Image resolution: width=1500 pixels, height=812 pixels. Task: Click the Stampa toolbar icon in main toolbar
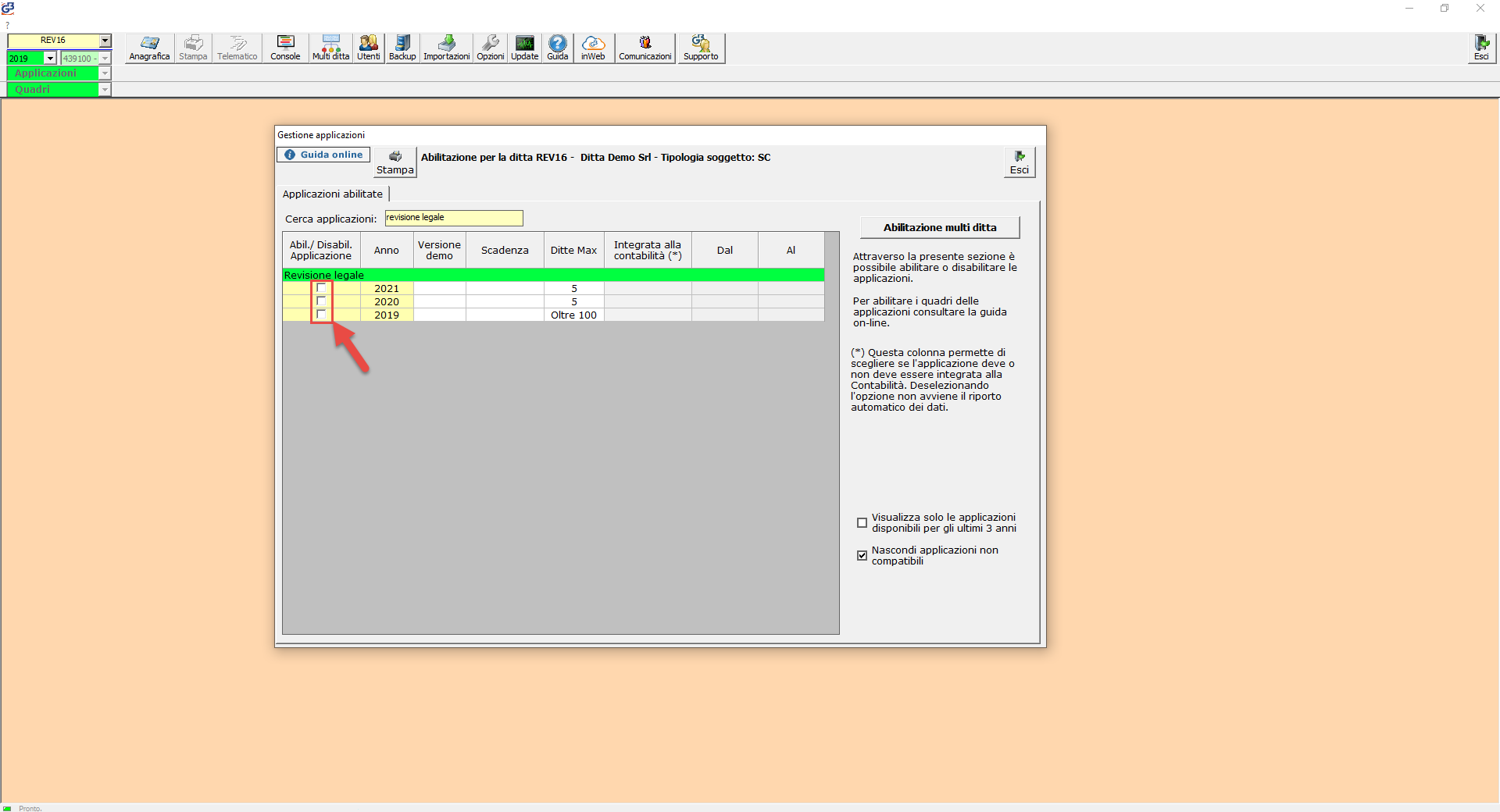pyautogui.click(x=193, y=48)
